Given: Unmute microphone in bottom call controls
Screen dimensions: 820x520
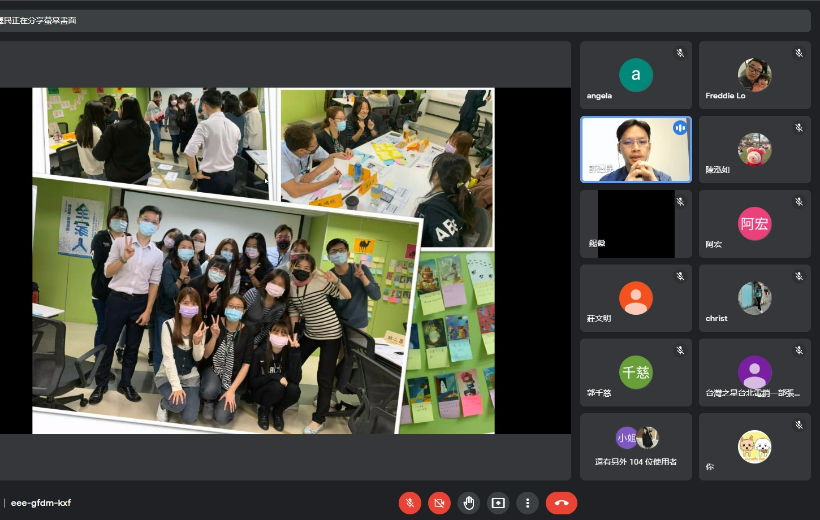Looking at the screenshot, I should (409, 503).
